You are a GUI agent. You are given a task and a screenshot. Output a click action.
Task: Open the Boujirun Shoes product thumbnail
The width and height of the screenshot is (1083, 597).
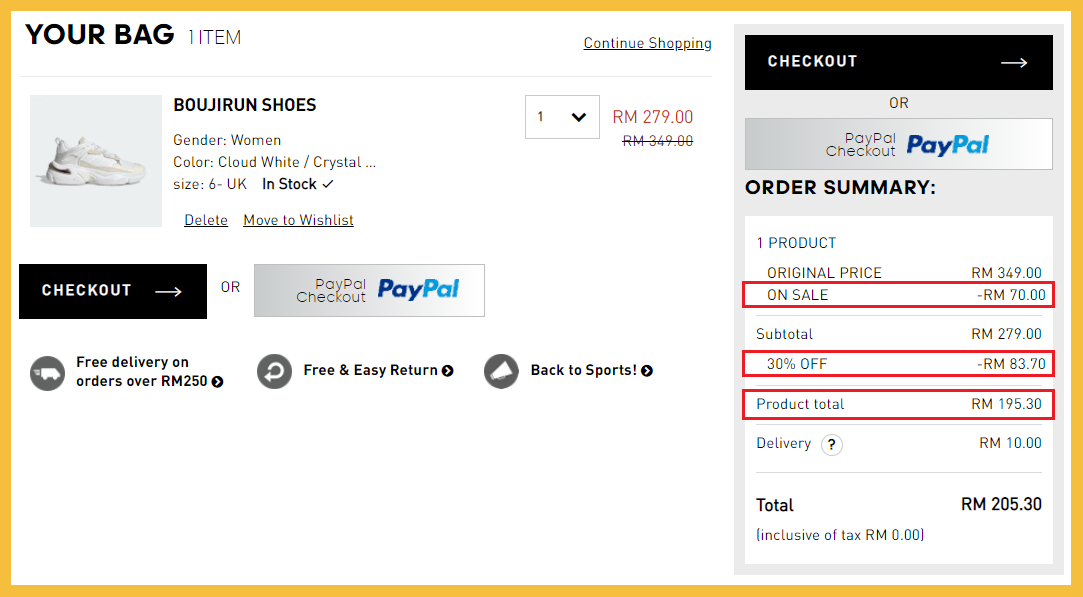click(96, 161)
